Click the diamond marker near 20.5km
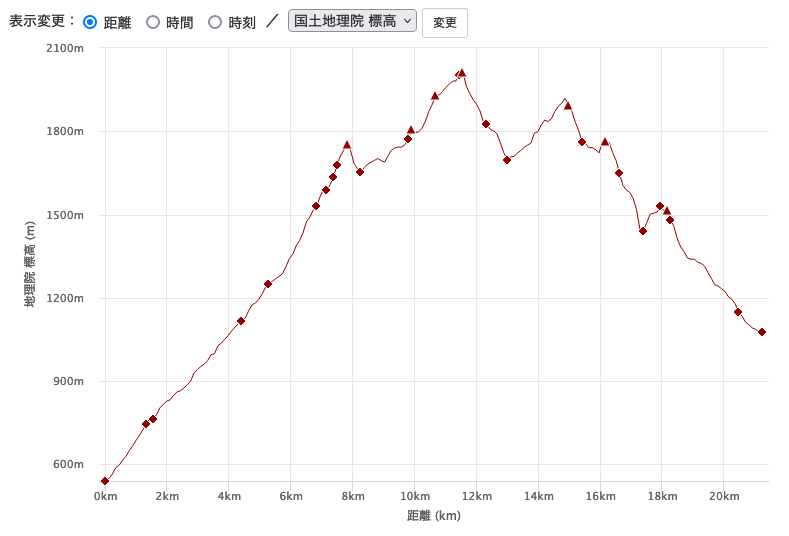 coord(738,312)
